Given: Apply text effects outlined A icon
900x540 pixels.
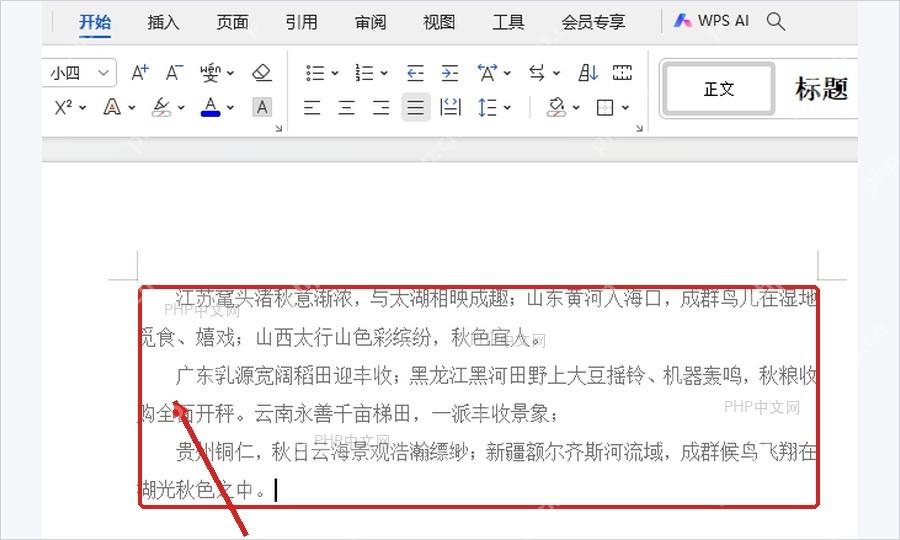Looking at the screenshot, I should (112, 107).
